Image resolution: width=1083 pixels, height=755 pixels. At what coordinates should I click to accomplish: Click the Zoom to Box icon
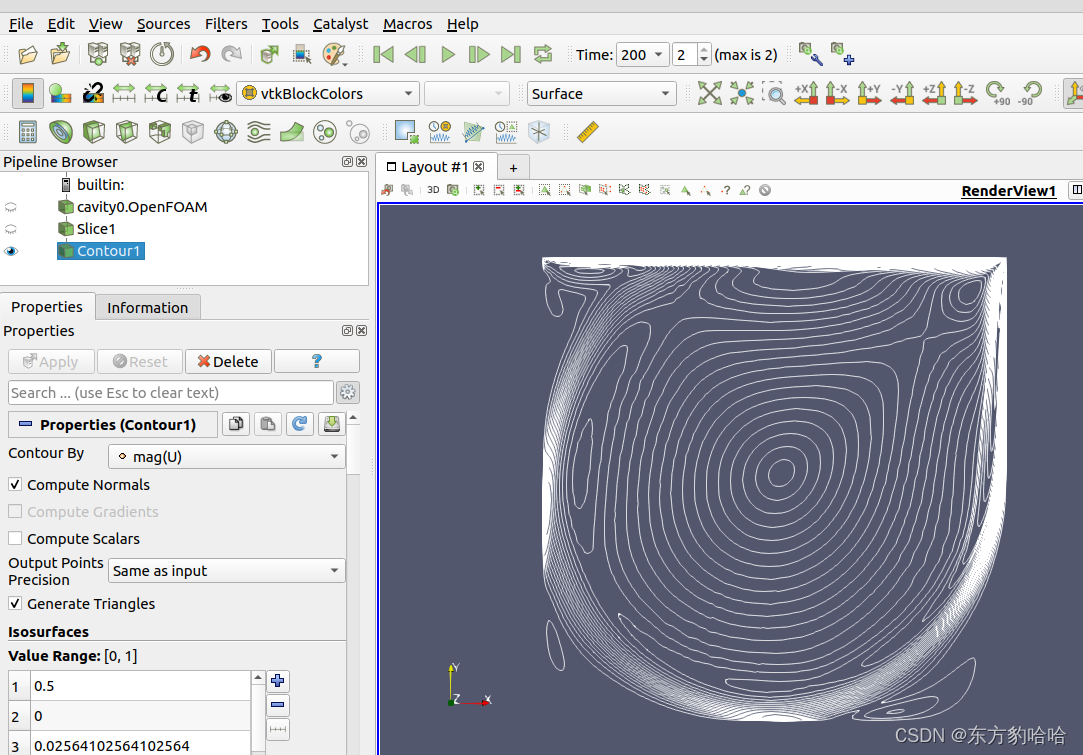coord(774,94)
